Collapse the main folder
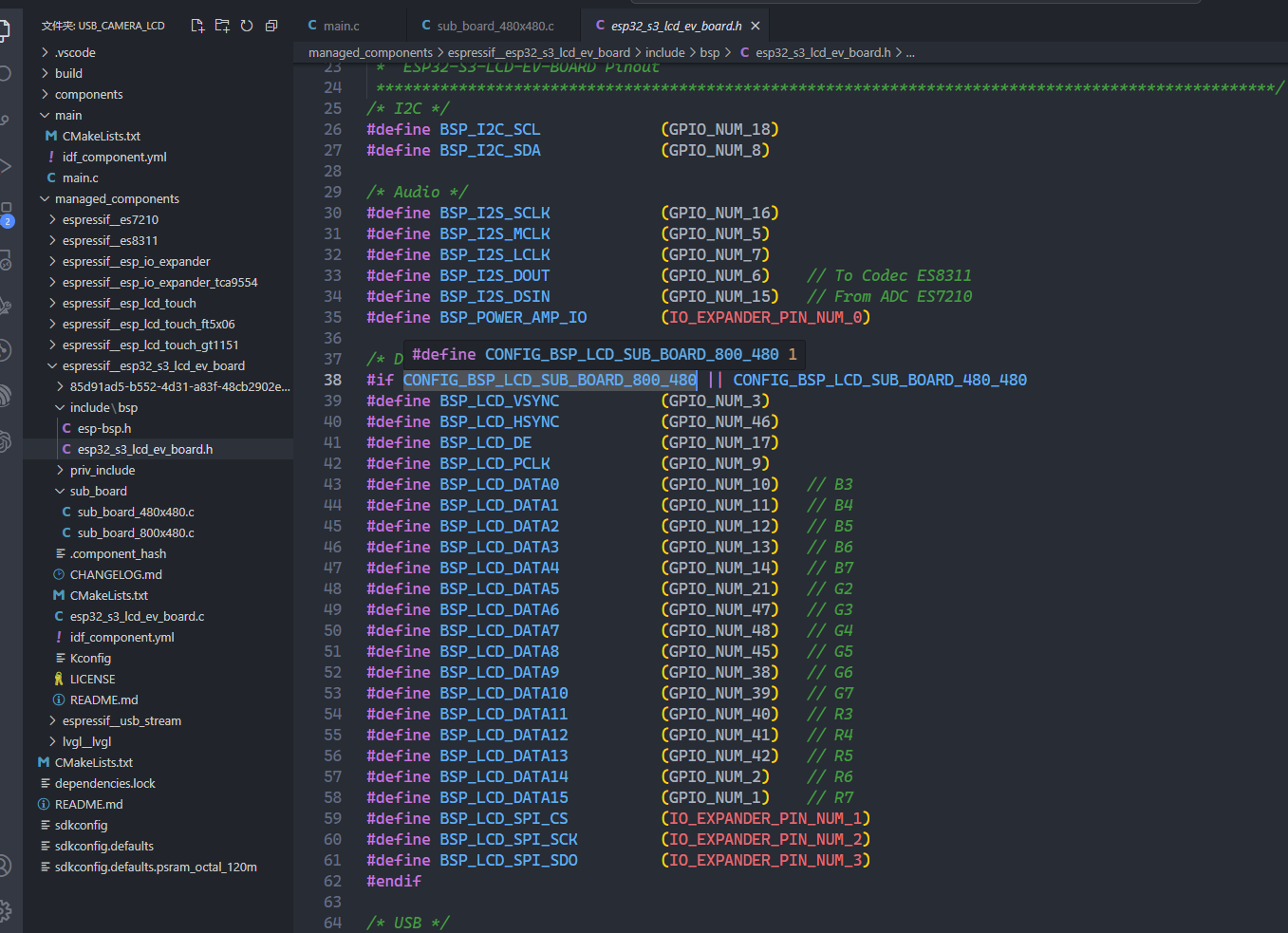Screen dimensions: 1288x933 point(45,115)
